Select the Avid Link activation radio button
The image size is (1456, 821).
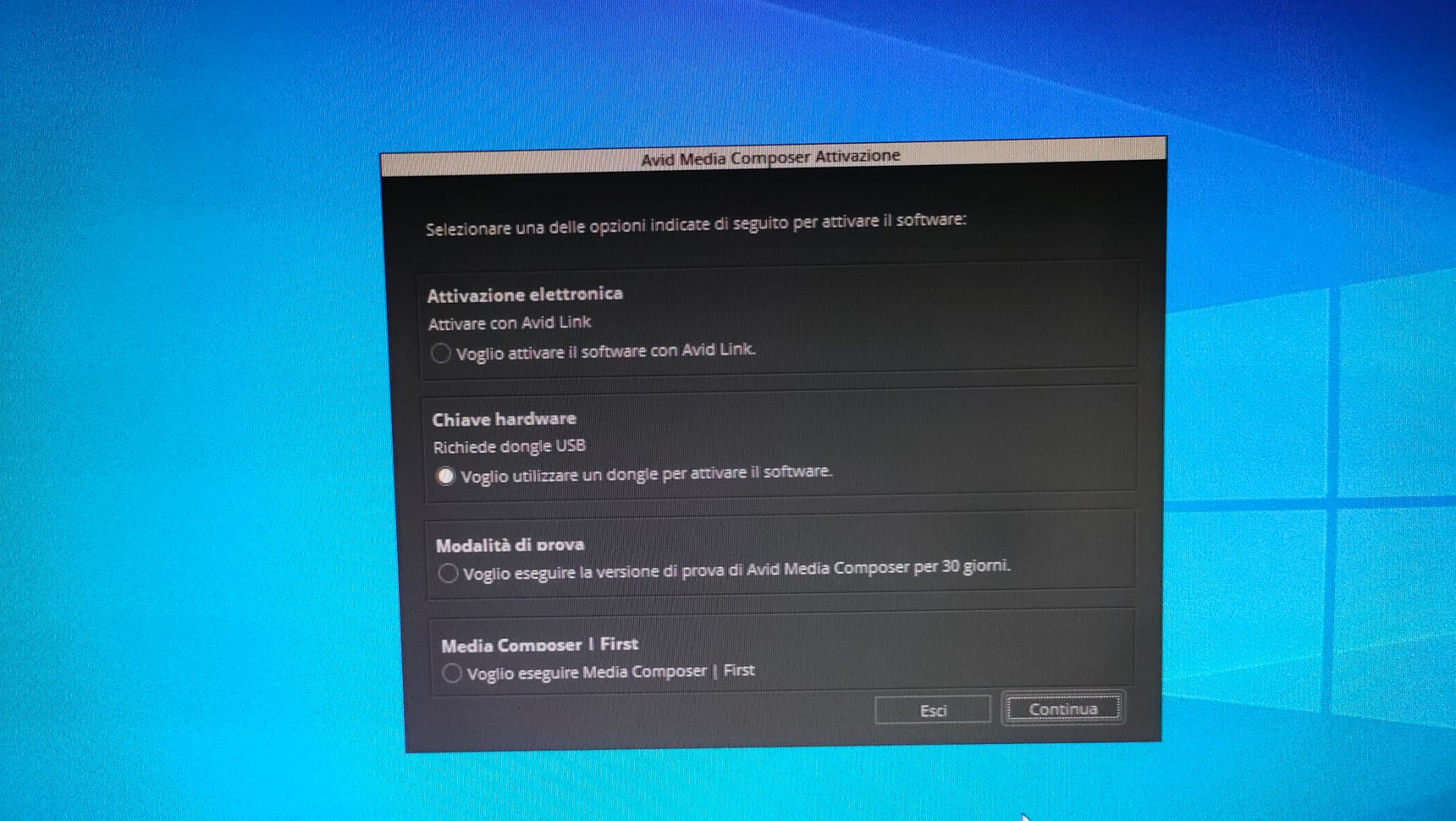tap(441, 353)
